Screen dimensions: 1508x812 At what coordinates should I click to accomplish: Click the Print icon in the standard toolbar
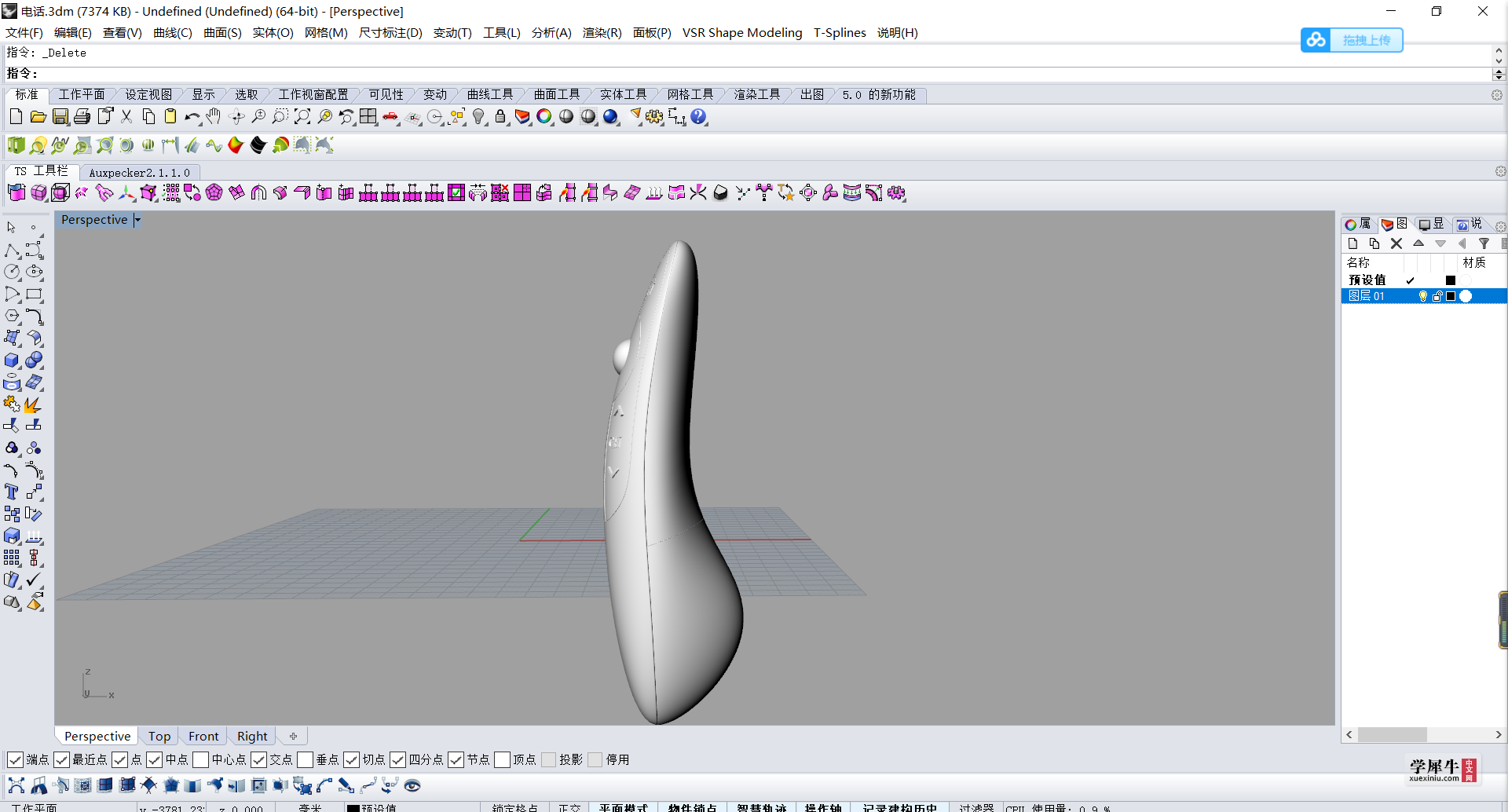[x=82, y=117]
